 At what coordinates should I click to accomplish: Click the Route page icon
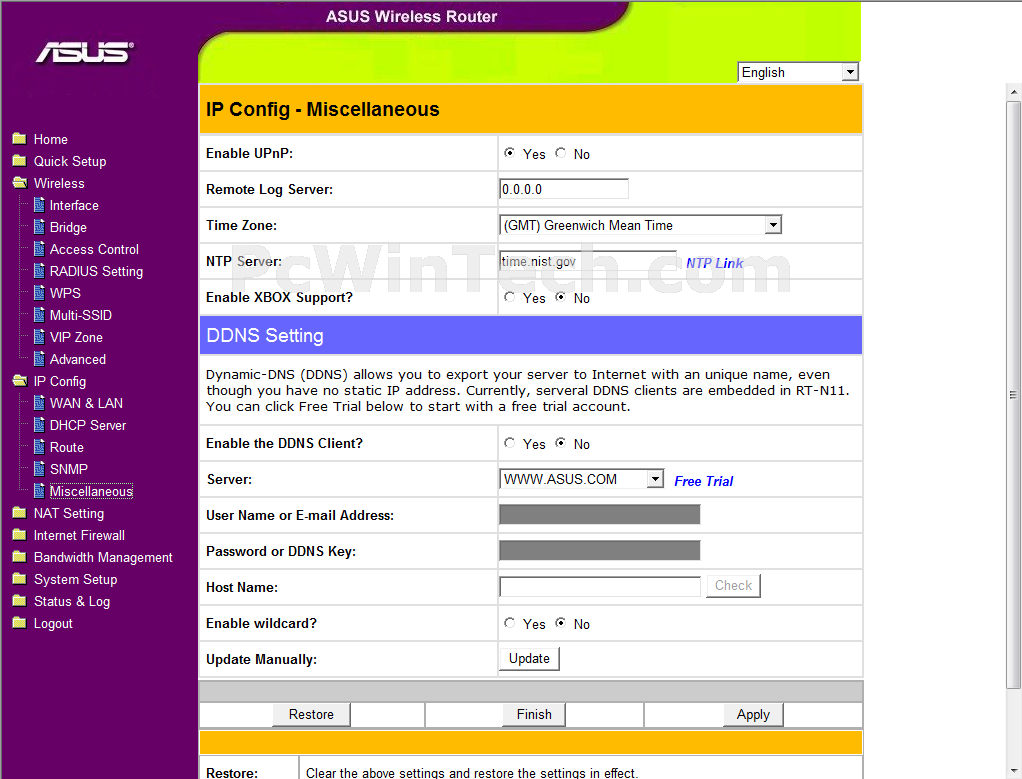coord(39,447)
